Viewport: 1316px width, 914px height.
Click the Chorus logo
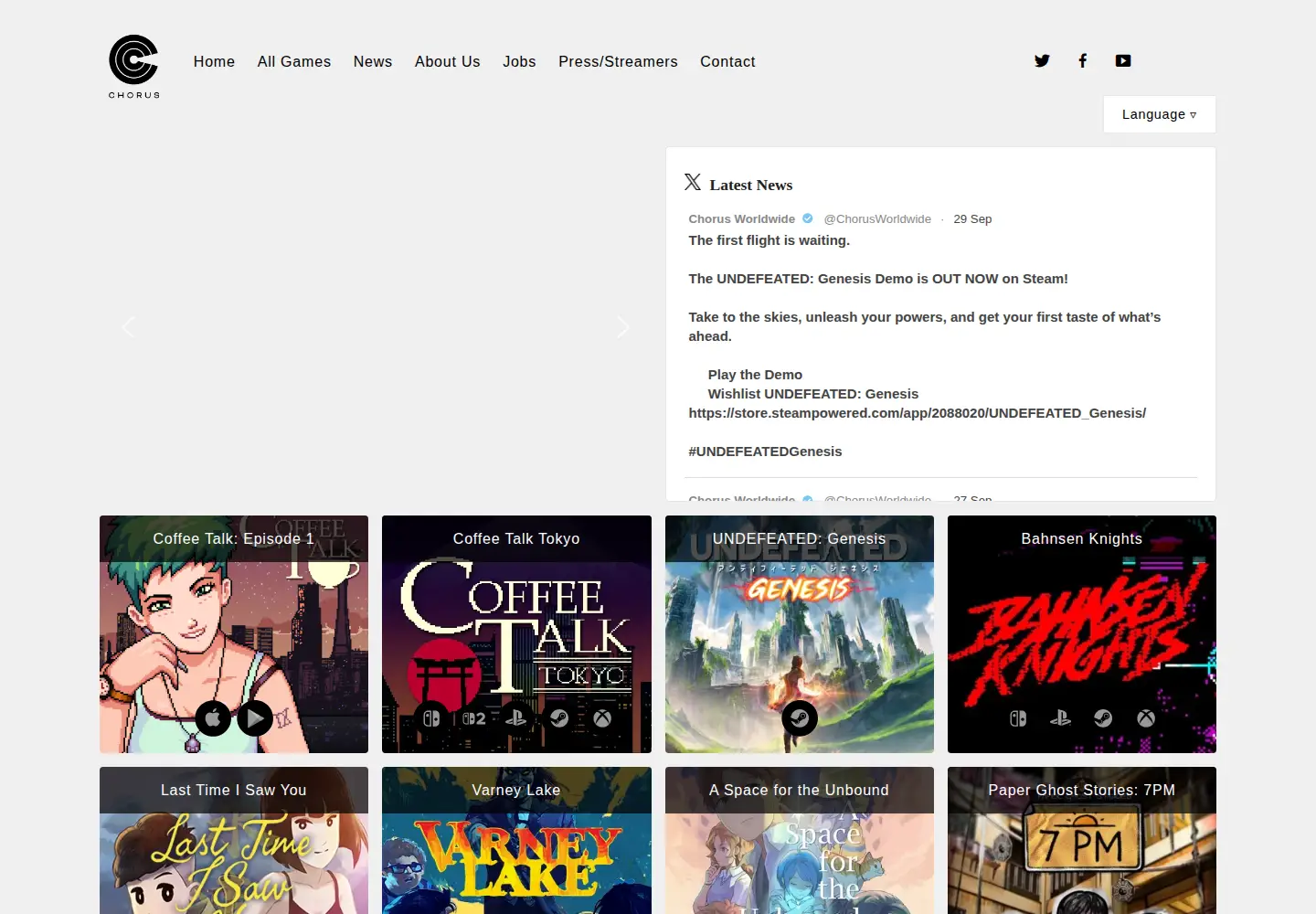point(134,66)
